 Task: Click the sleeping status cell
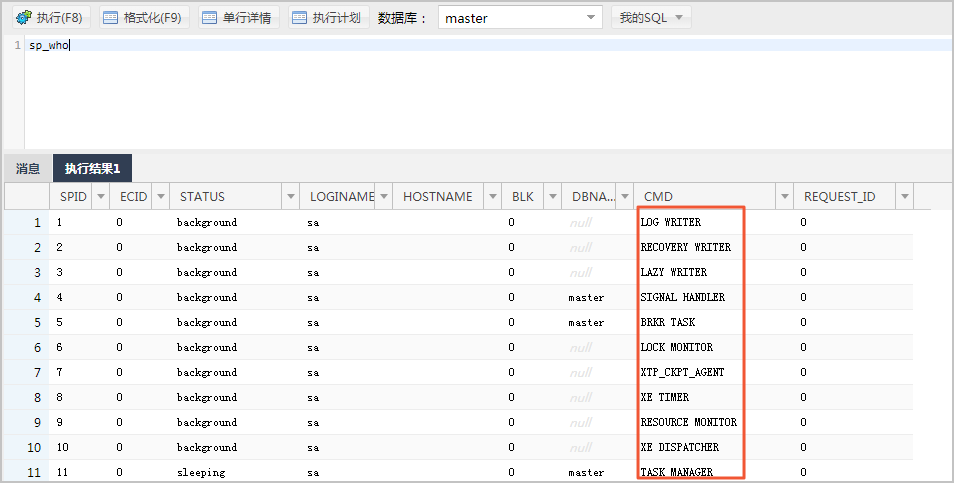(x=201, y=472)
